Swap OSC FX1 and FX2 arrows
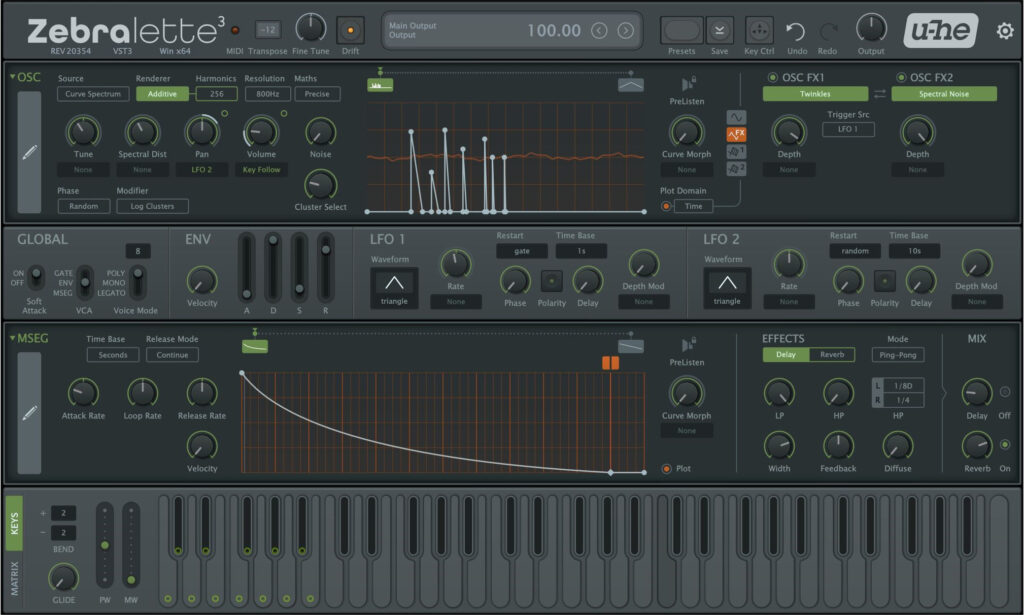This screenshot has height=615, width=1024. [880, 94]
